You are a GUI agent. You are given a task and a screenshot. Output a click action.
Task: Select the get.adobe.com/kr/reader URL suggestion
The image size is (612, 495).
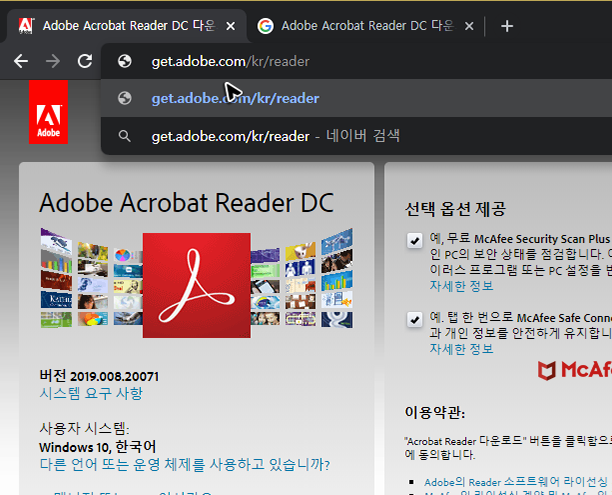[x=356, y=98]
